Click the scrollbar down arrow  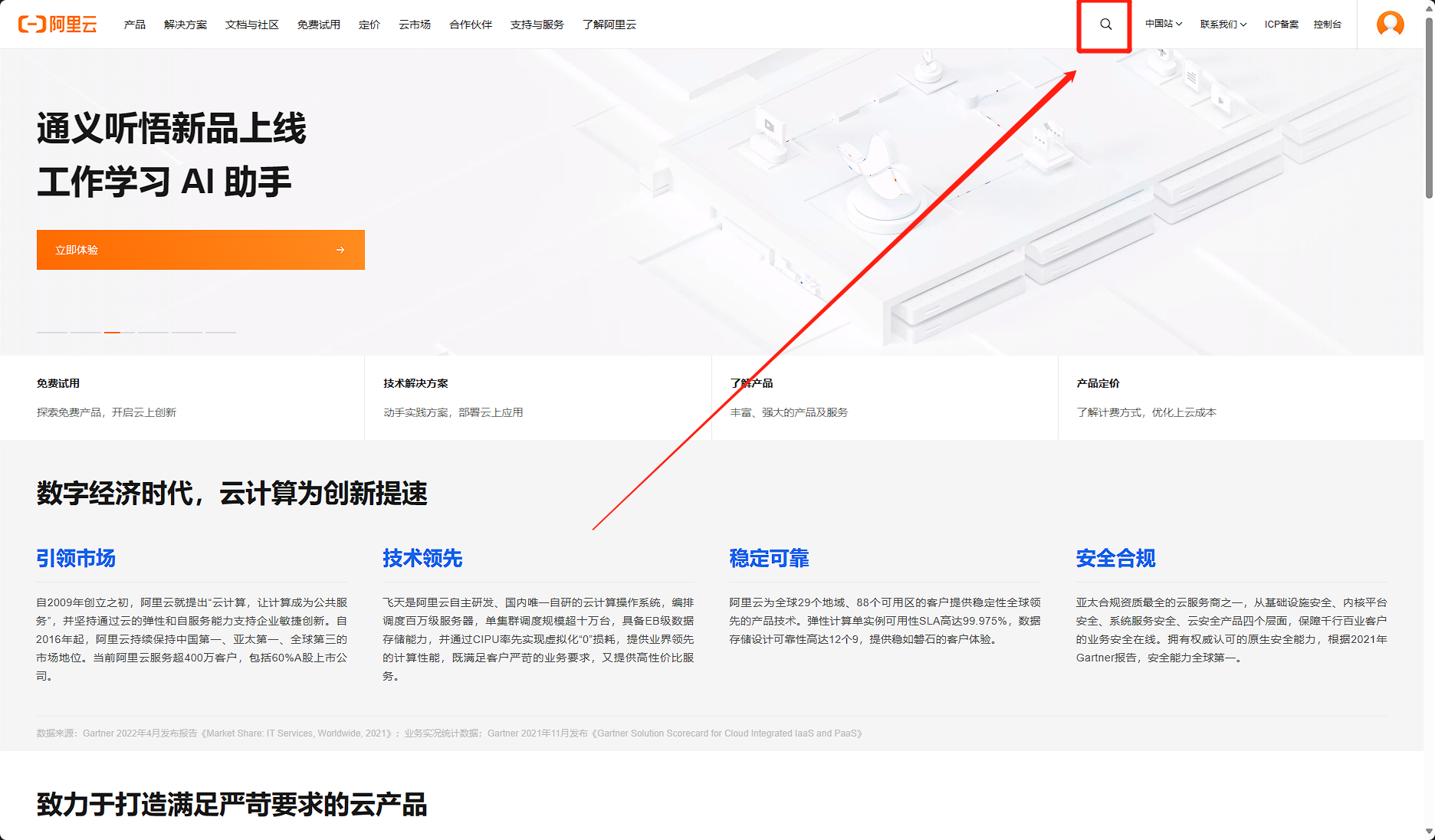click(1429, 832)
